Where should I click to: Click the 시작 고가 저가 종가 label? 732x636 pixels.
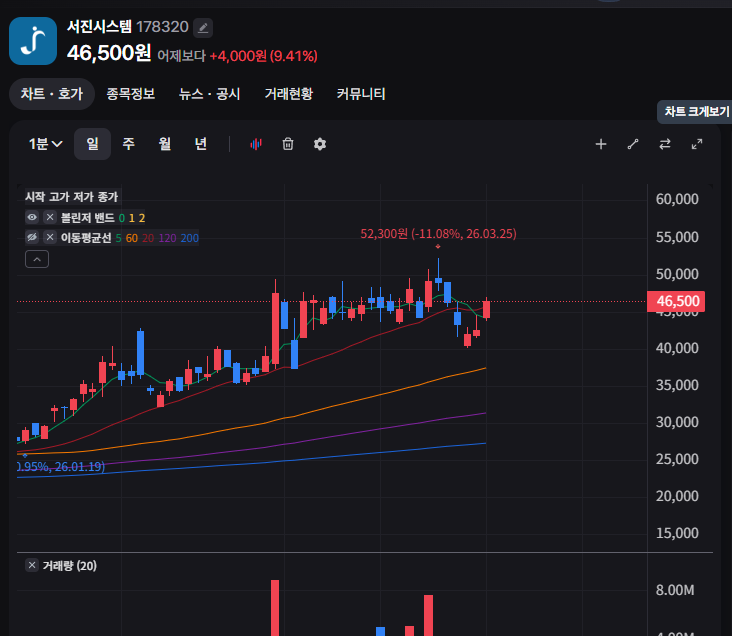(x=71, y=197)
